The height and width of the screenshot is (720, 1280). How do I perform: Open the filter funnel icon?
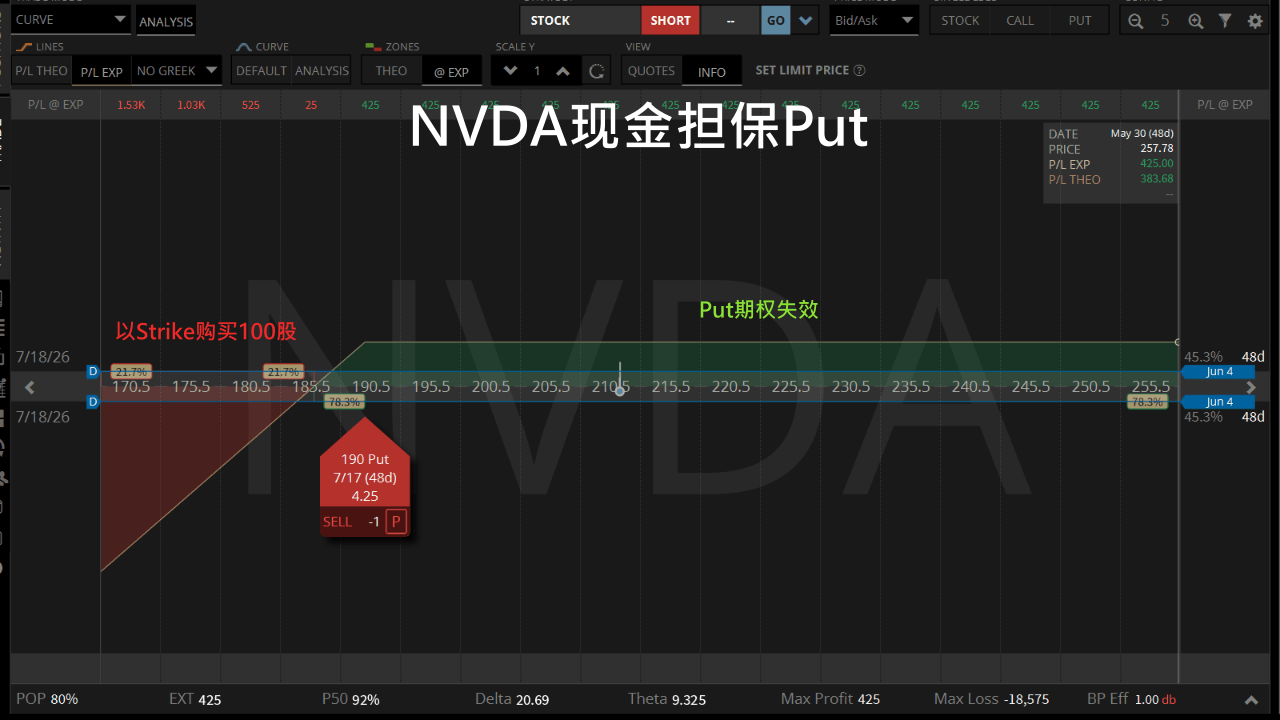1225,20
